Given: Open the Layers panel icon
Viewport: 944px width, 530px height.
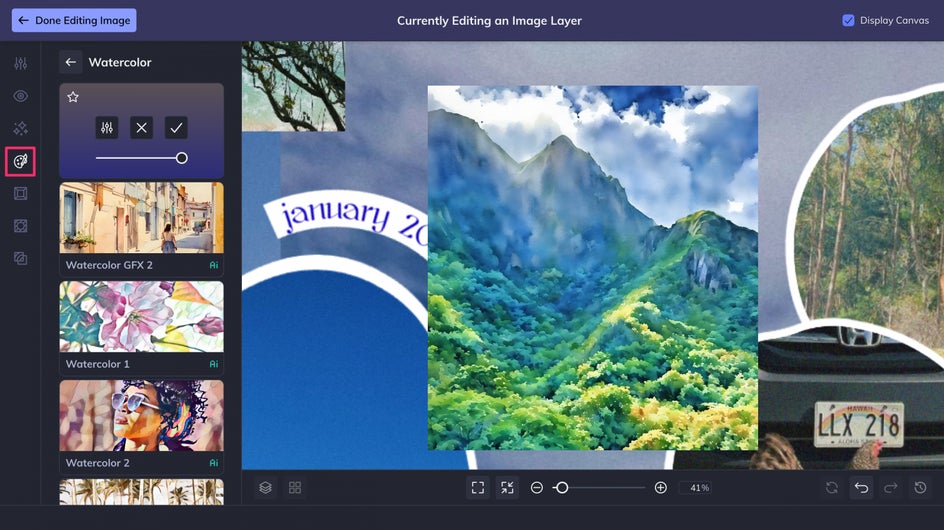Looking at the screenshot, I should point(266,488).
